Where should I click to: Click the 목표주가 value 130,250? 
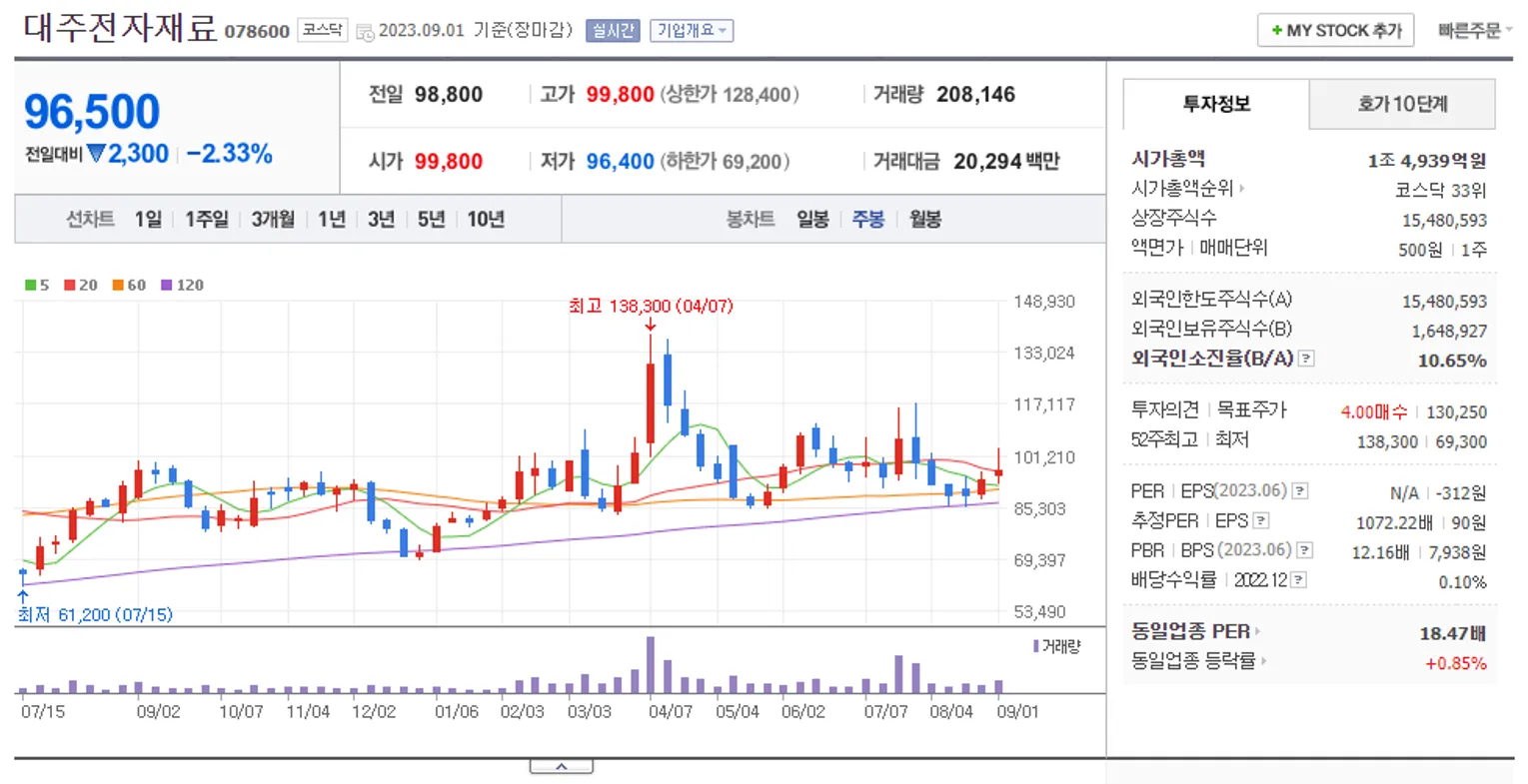(1456, 411)
